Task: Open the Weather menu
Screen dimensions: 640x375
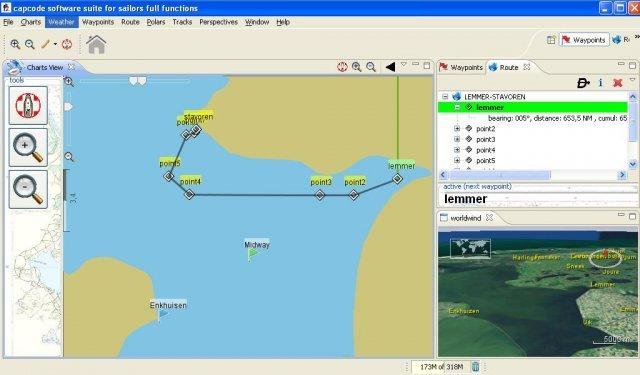Action: click(61, 22)
